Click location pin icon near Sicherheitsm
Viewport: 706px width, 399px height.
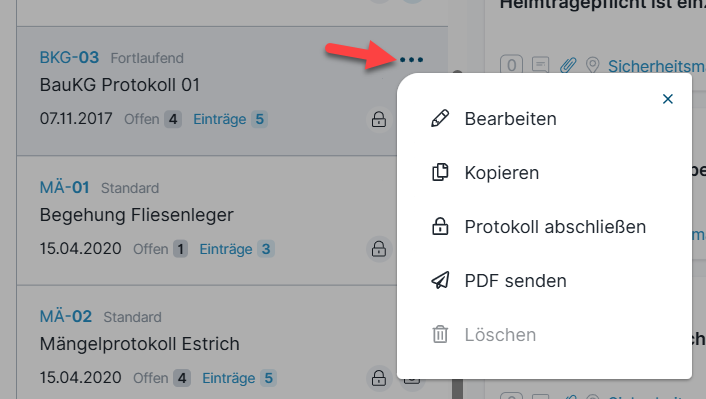pyautogui.click(x=593, y=66)
